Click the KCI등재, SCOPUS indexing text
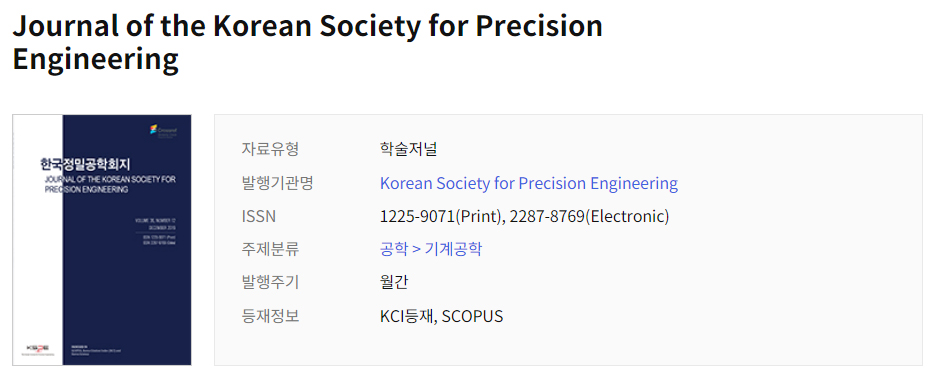The image size is (935, 378). click(x=441, y=316)
